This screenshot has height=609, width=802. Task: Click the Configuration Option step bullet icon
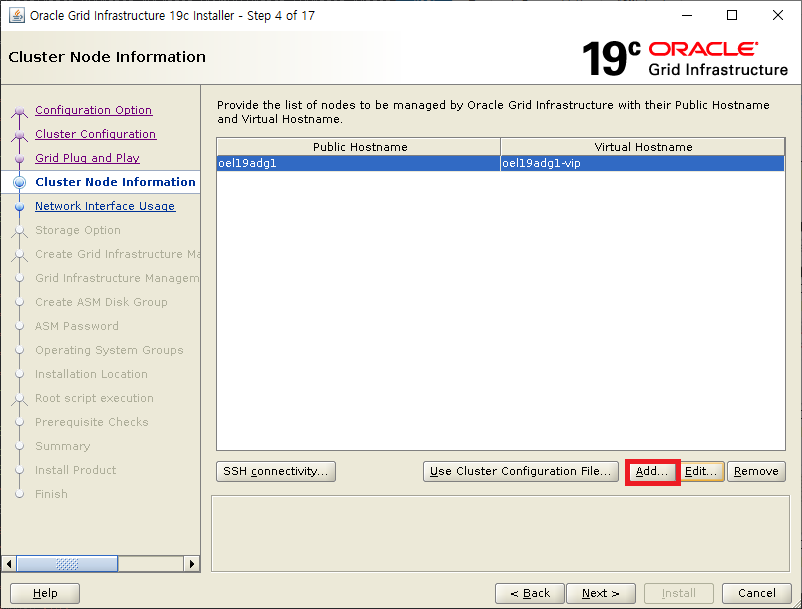[19, 111]
